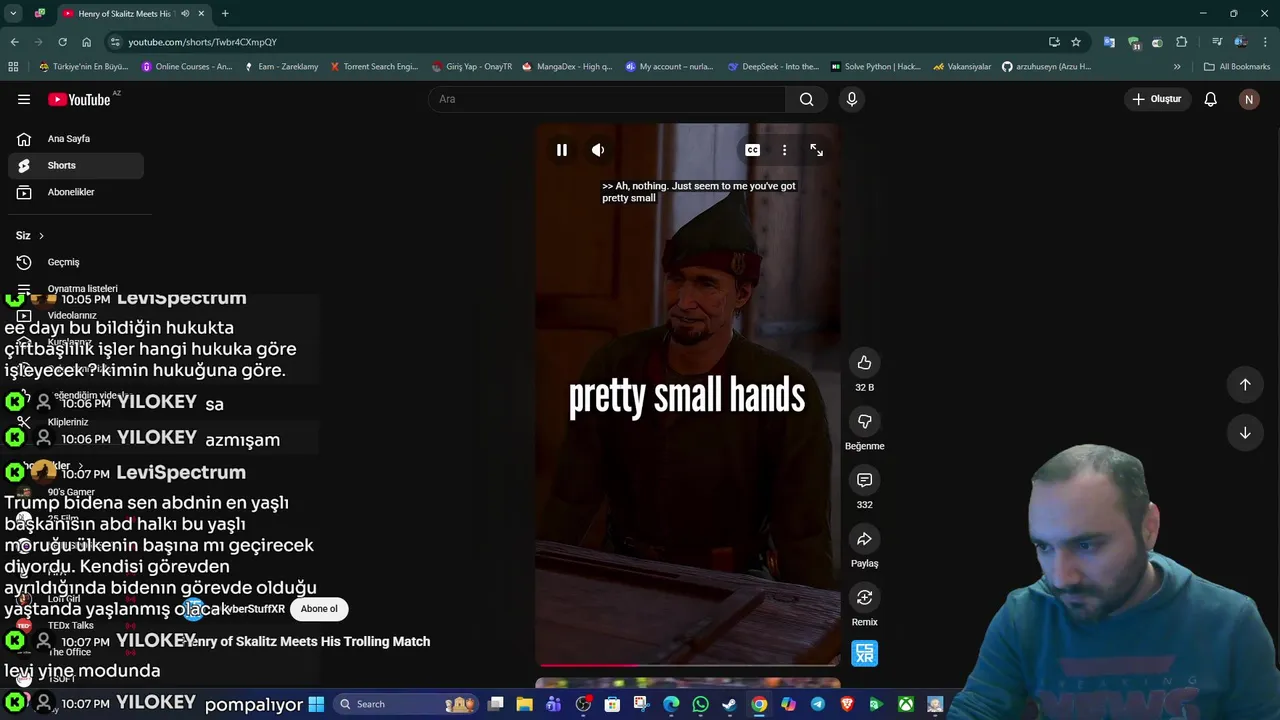This screenshot has height=720, width=1280.
Task: Focus the Ara search field
Action: [608, 99]
